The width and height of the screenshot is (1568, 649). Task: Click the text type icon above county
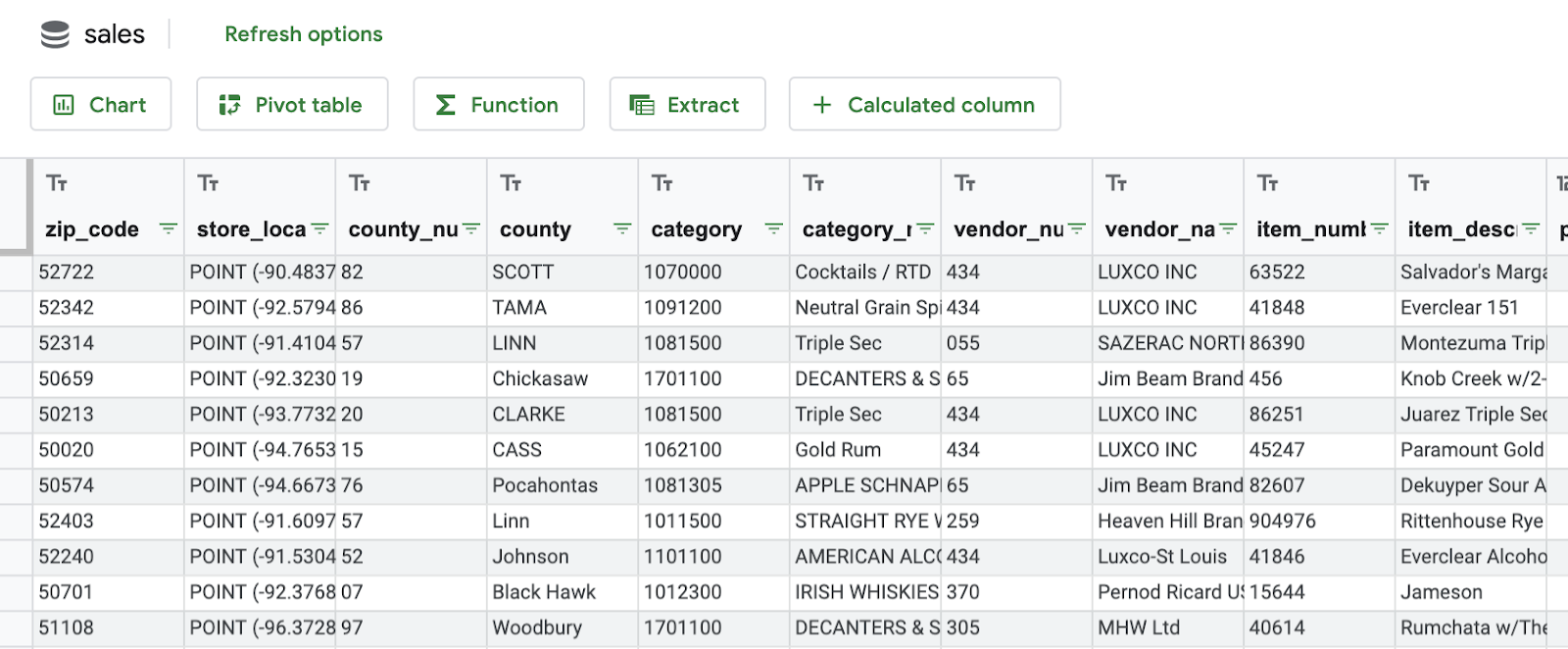pyautogui.click(x=511, y=183)
